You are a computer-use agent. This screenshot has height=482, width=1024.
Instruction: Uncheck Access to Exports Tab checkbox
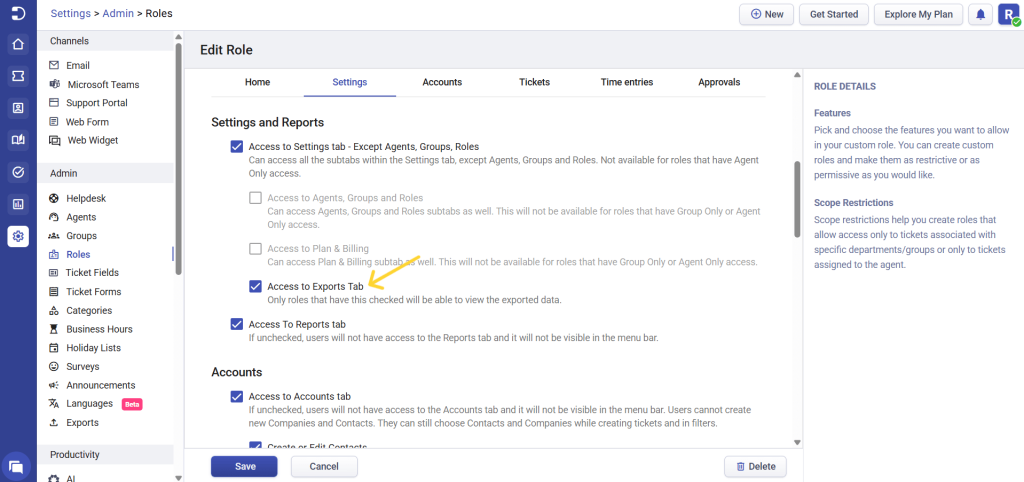point(256,287)
